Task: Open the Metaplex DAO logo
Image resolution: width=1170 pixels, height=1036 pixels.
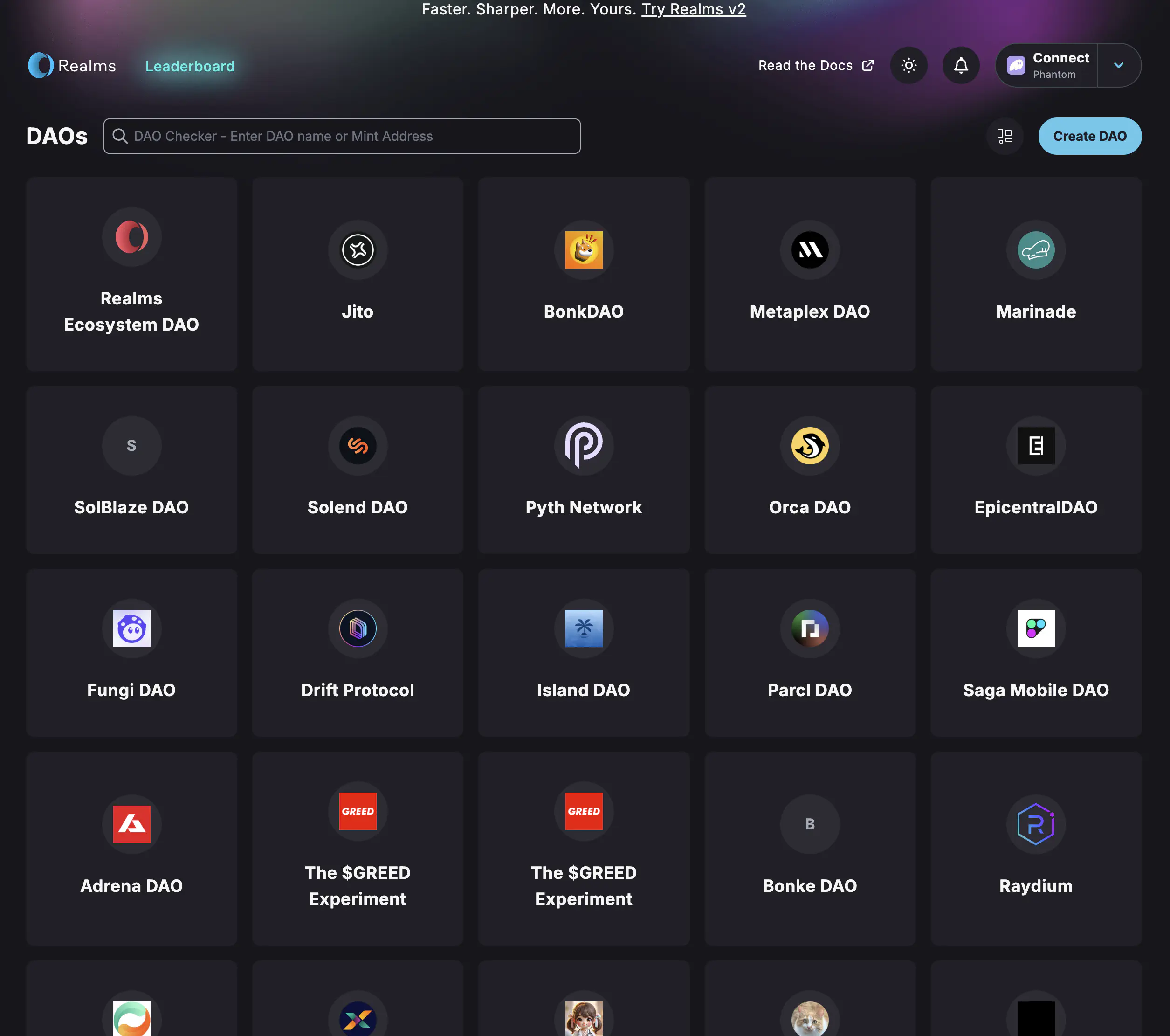Action: (809, 250)
